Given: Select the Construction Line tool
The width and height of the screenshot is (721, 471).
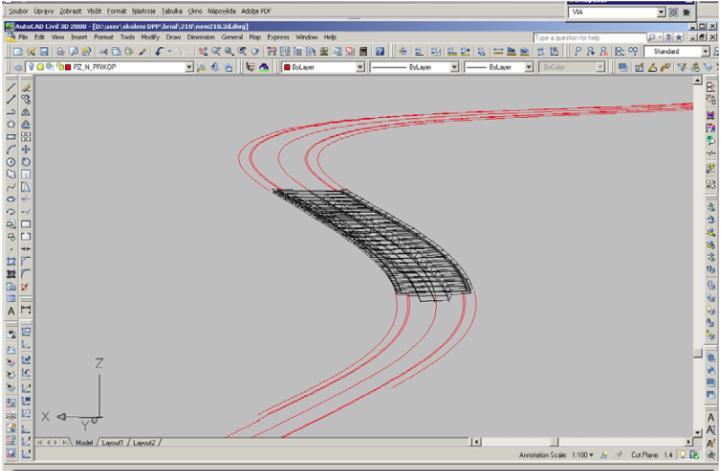Looking at the screenshot, I should pyautogui.click(x=11, y=99).
